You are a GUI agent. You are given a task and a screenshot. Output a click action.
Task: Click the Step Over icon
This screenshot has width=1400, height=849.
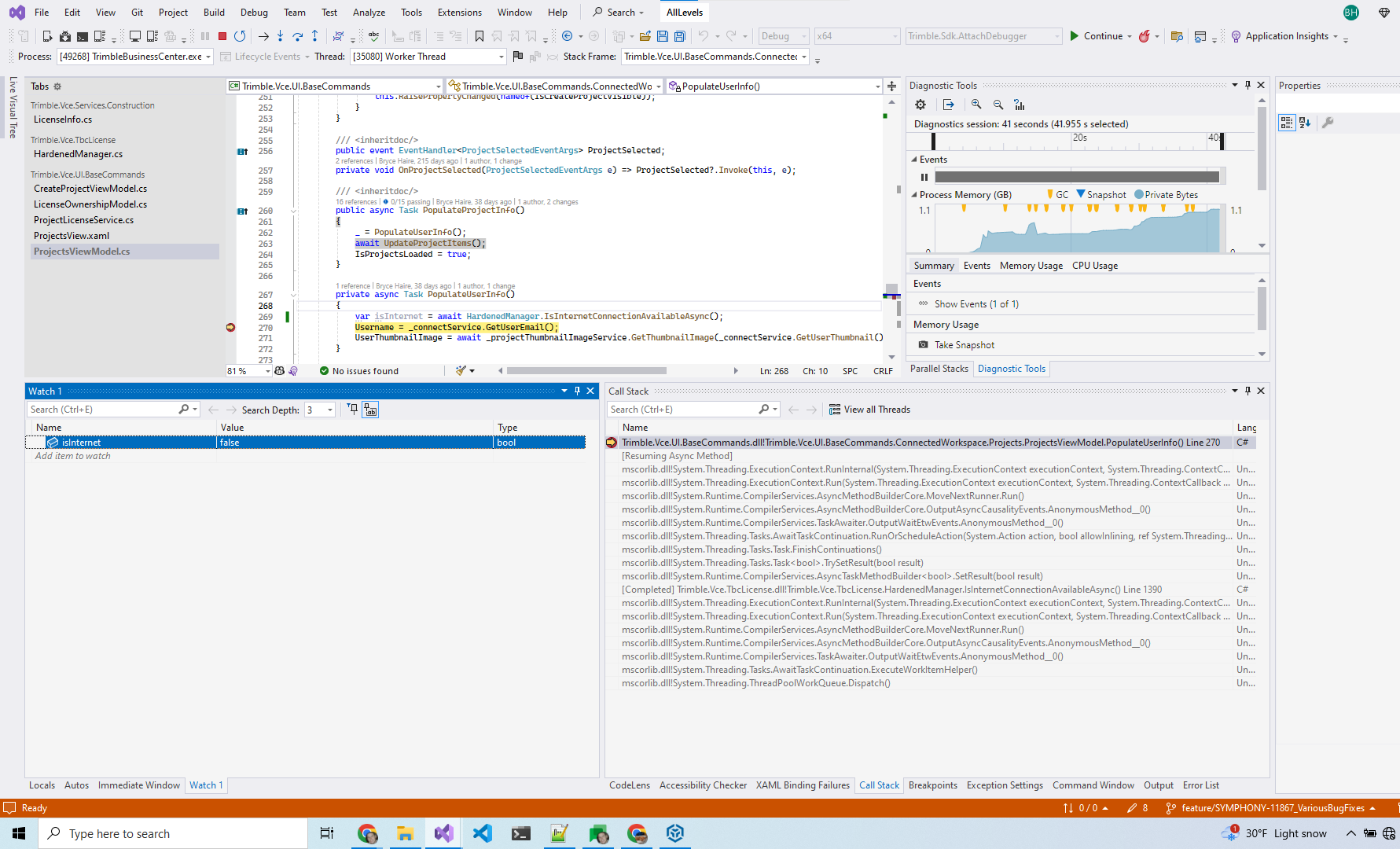tap(297, 36)
